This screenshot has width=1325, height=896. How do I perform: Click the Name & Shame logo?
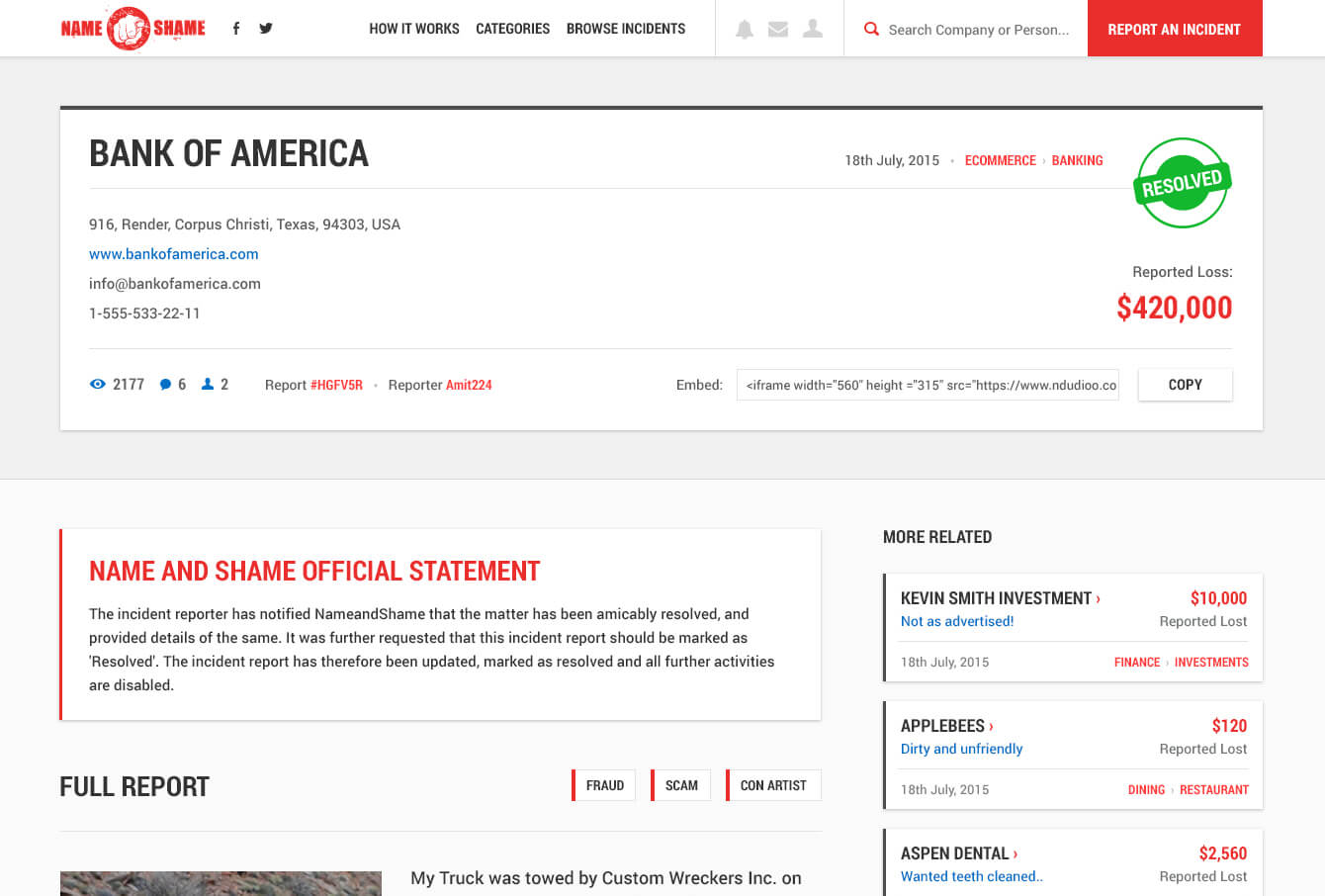[132, 28]
